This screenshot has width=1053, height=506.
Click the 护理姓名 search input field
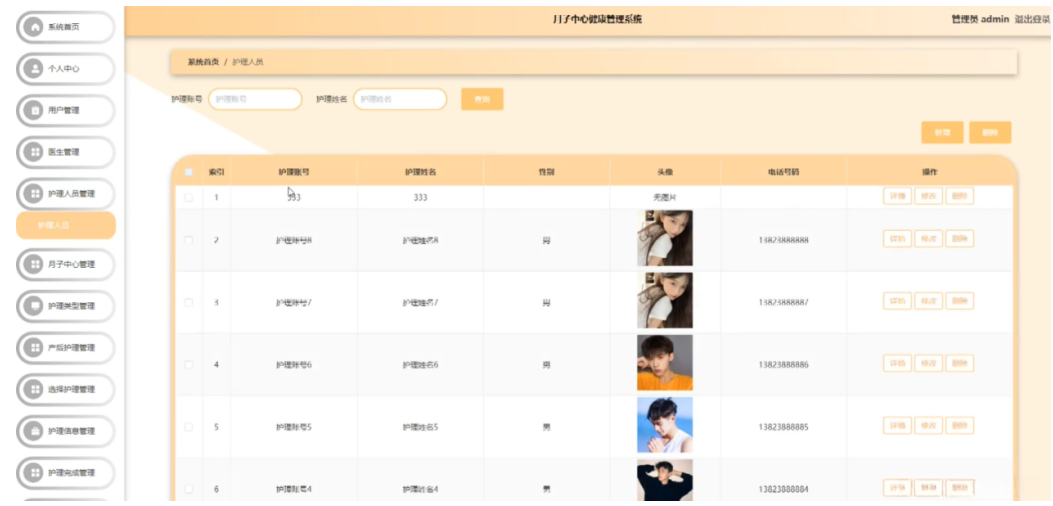(x=400, y=99)
